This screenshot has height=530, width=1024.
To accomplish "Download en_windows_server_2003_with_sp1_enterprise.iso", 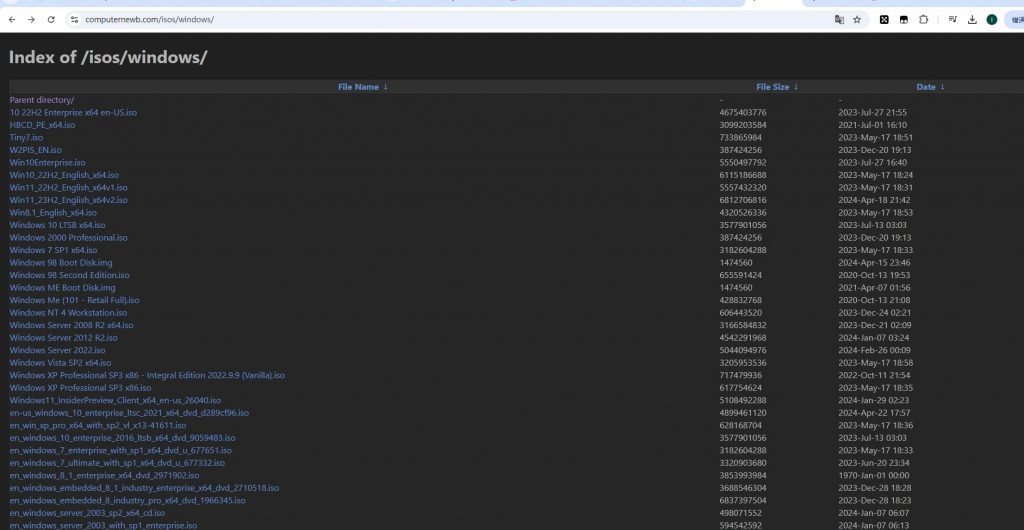I will tap(103, 525).
